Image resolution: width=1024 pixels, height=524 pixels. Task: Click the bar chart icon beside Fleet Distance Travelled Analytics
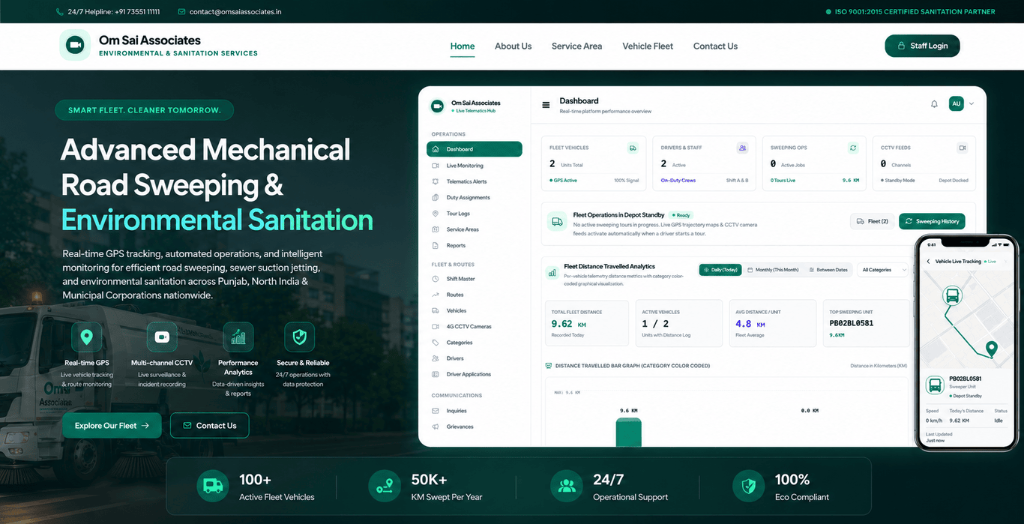tap(552, 272)
